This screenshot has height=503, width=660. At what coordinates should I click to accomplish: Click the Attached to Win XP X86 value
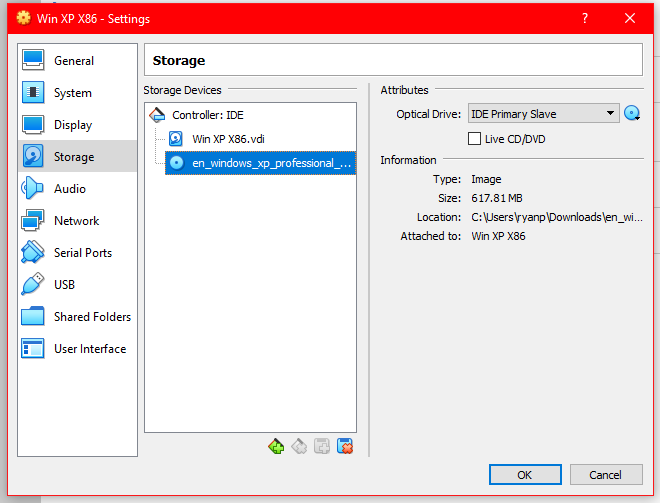498,236
